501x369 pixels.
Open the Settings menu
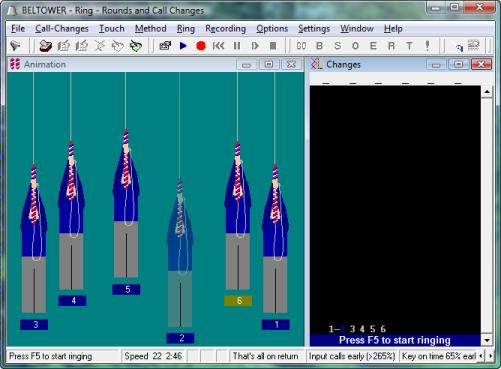[314, 29]
